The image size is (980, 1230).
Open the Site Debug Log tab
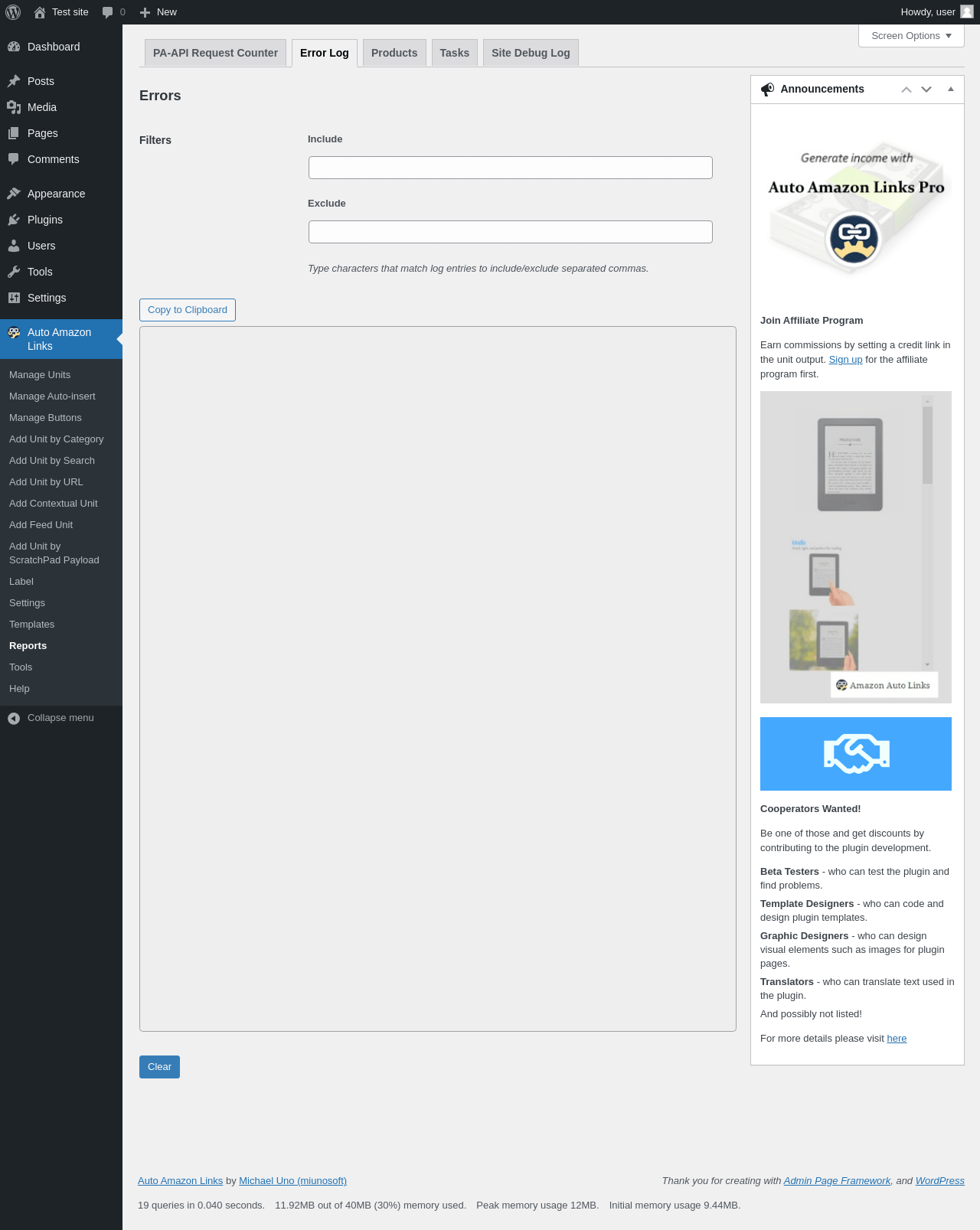point(531,53)
